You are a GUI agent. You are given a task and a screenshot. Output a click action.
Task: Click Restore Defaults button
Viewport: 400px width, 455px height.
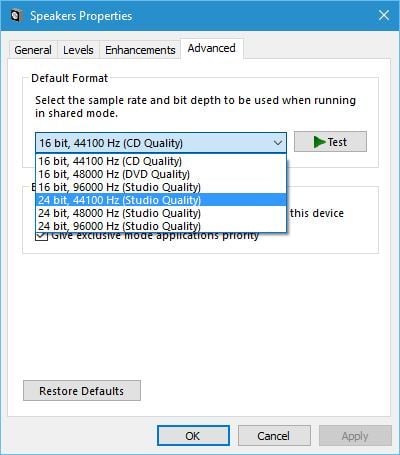pos(82,391)
